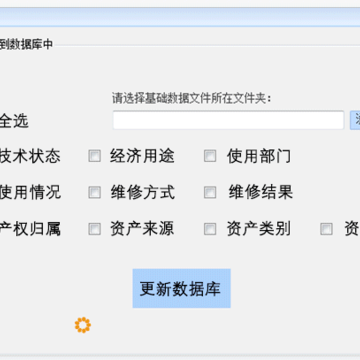360x360 pixels.
Task: Tick the 经济用途 checkbox
Action: click(x=95, y=156)
